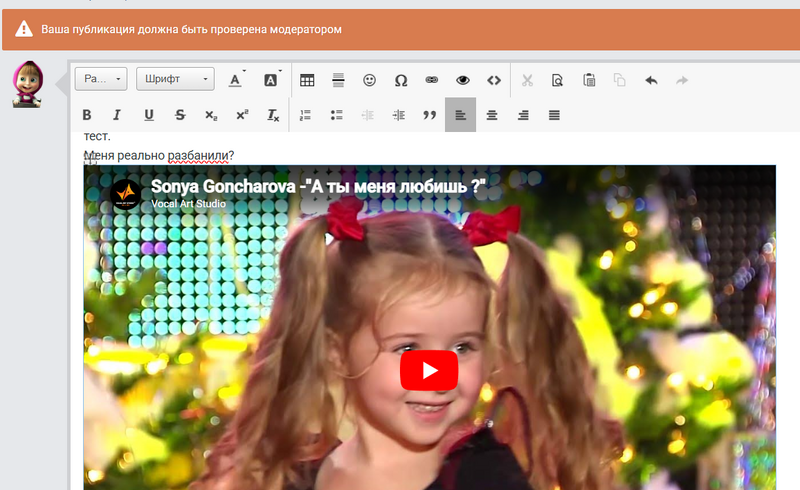
Task: Insert a horizontal line
Action: (x=338, y=80)
